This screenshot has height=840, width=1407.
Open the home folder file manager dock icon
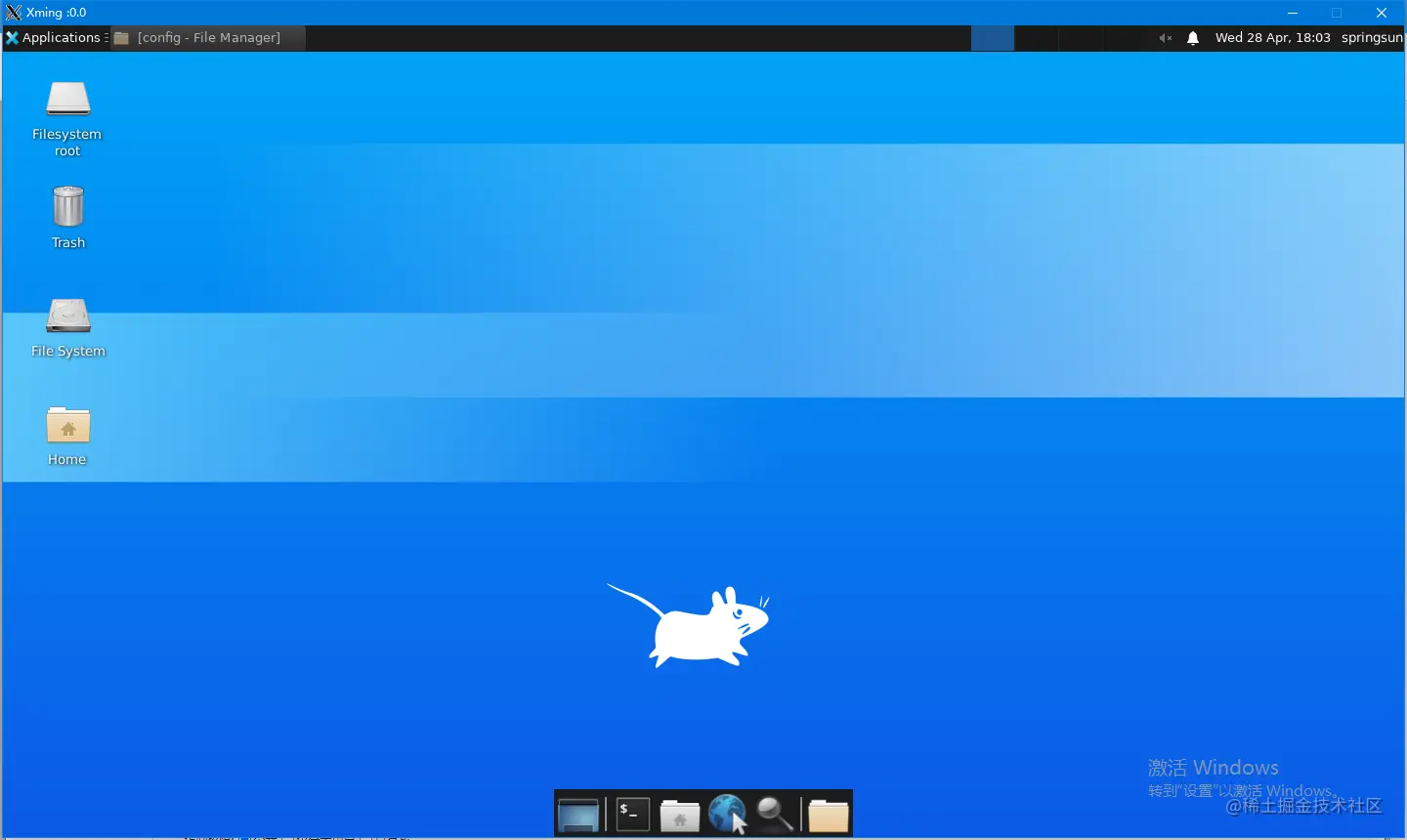(680, 815)
